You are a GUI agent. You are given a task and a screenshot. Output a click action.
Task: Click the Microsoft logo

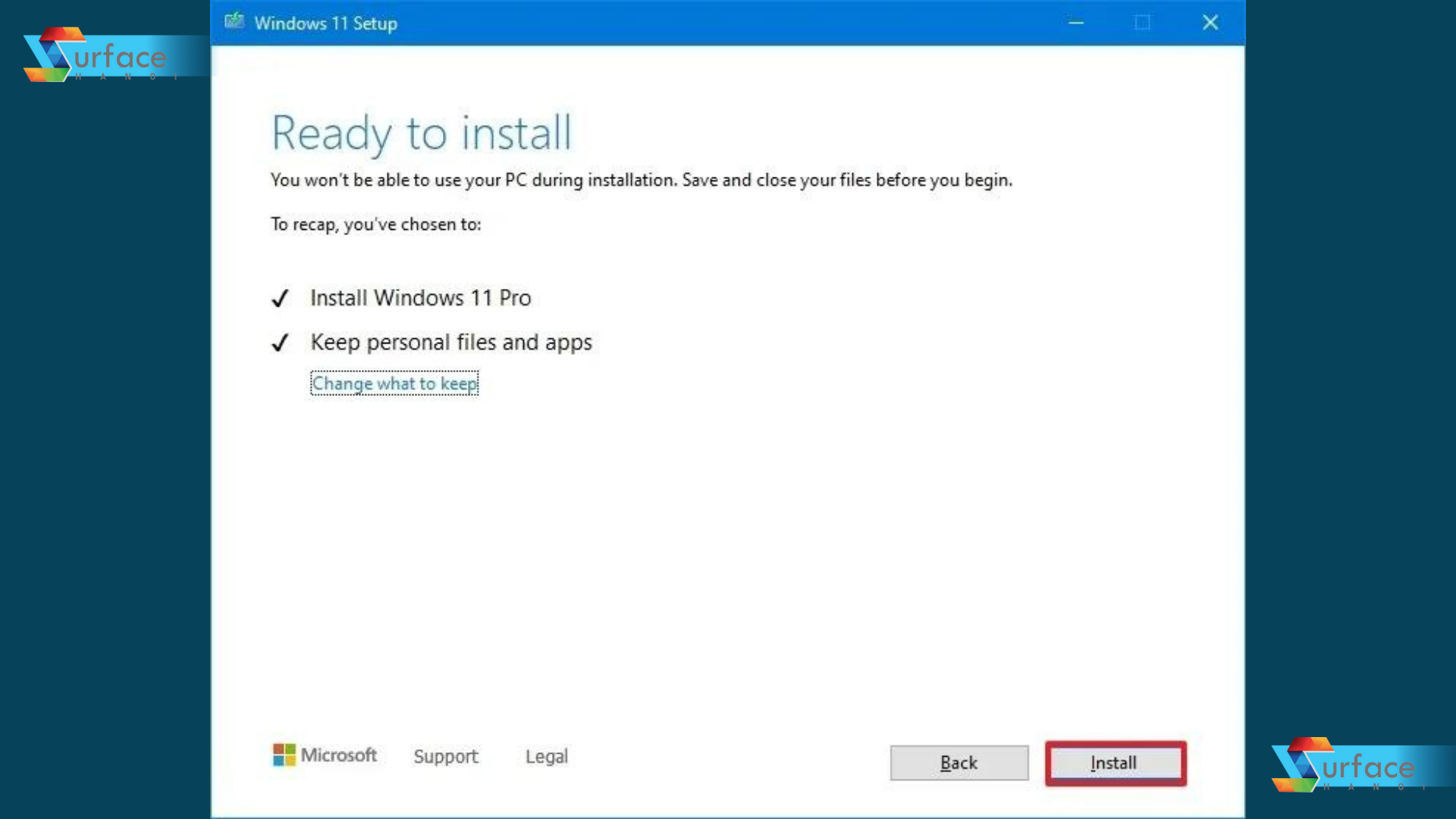pos(325,755)
